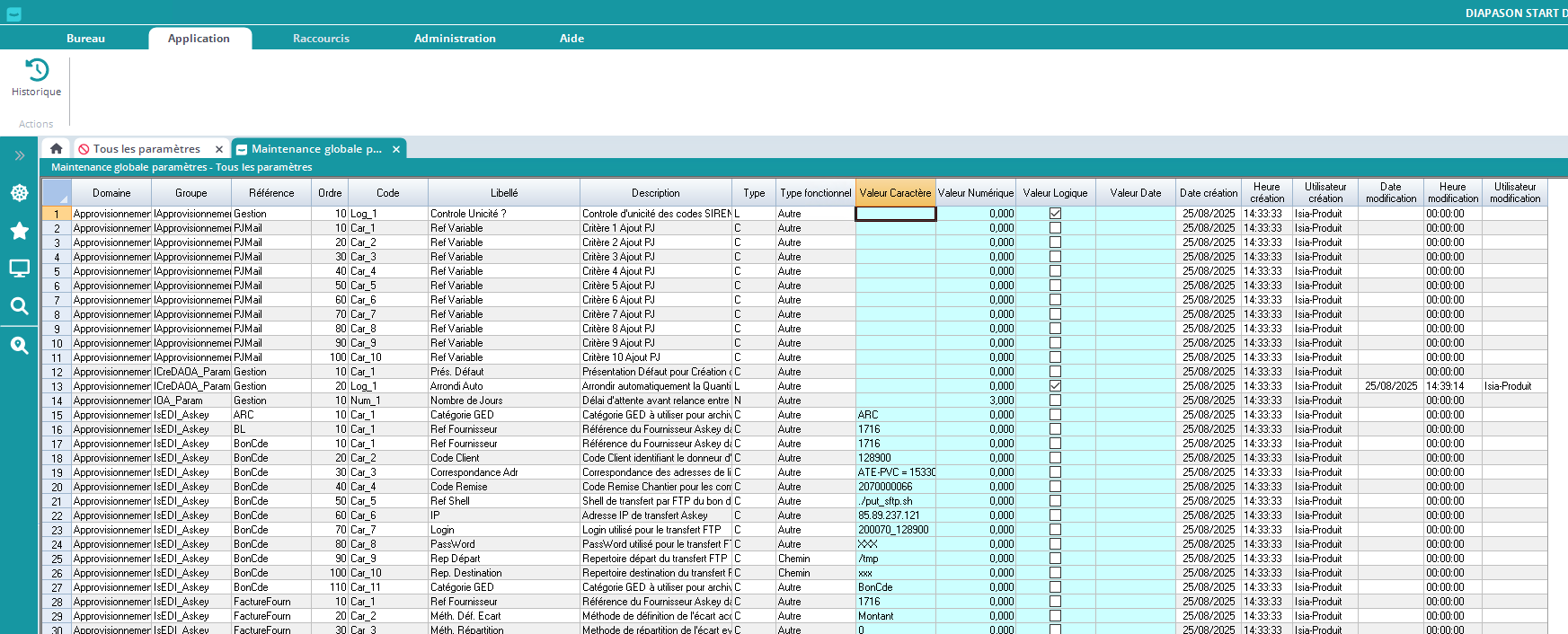This screenshot has height=634, width=1568.
Task: Click the DIAPASON app logo at top-left
Action: coord(13,13)
